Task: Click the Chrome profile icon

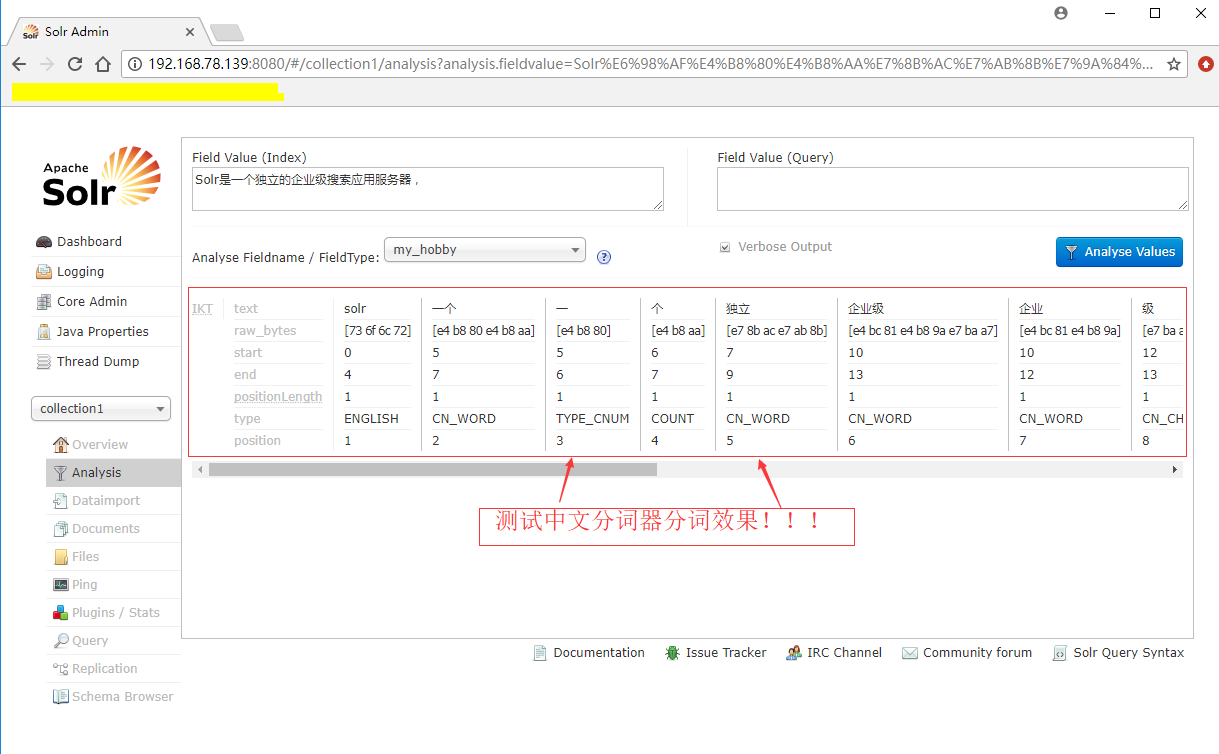Action: click(1061, 13)
